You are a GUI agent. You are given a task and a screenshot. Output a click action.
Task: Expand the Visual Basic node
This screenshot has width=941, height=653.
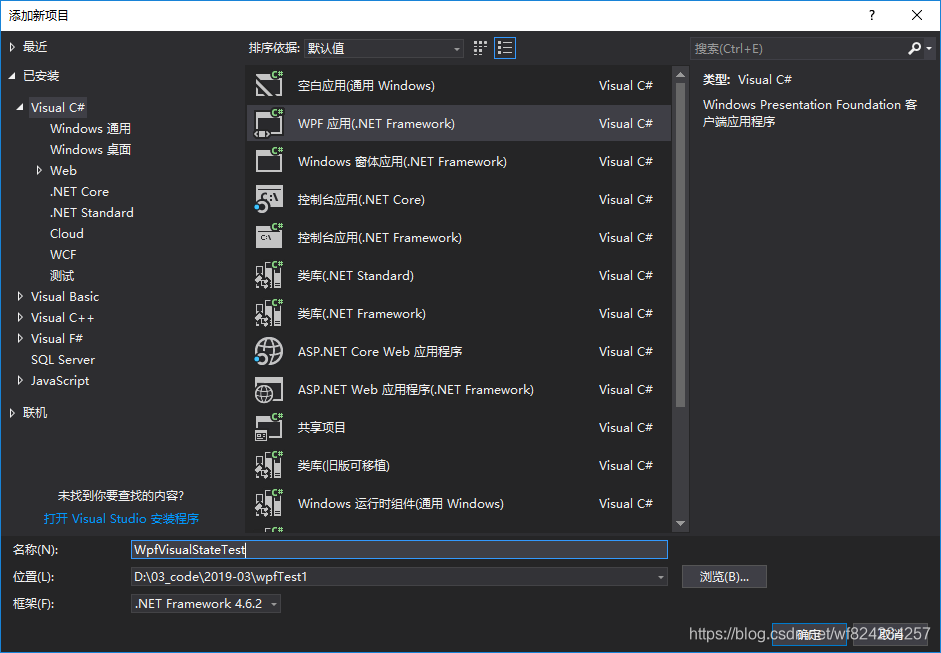(20, 296)
